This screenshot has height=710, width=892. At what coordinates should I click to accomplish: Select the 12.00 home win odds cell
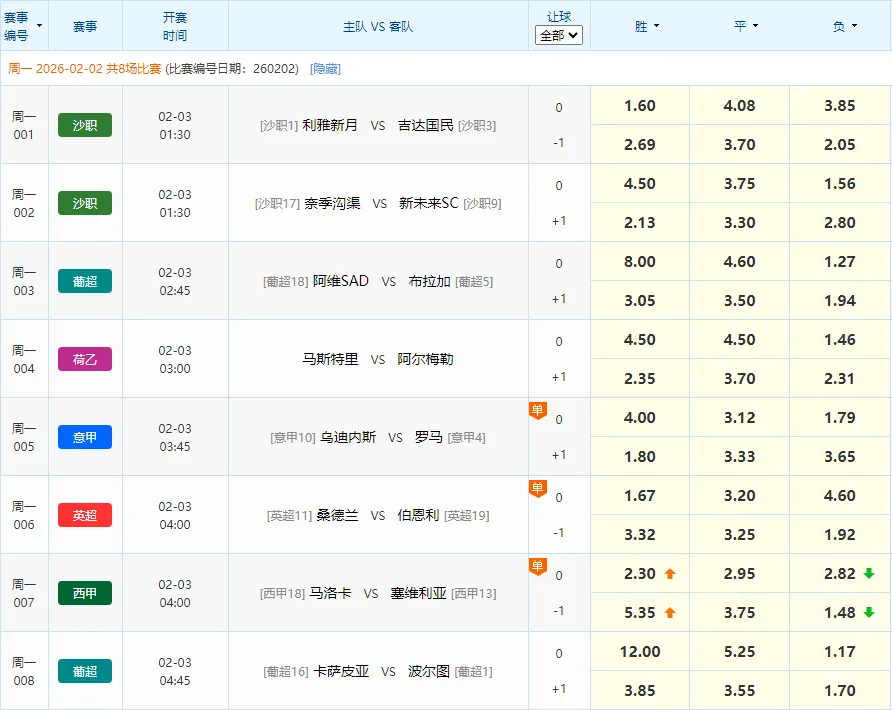pos(639,651)
